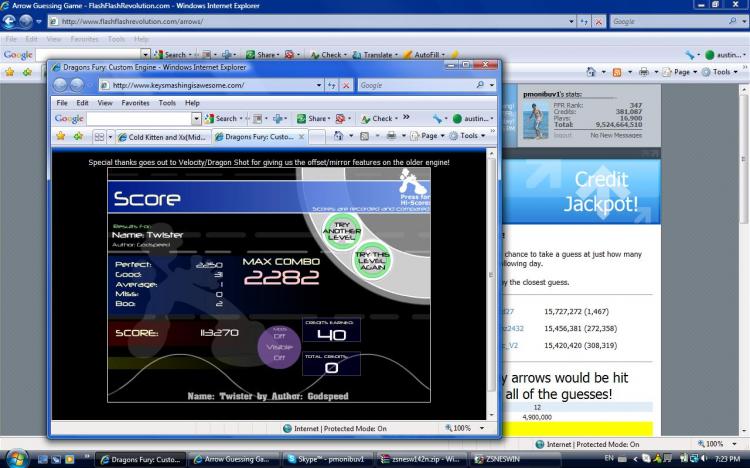Open wrench settings in Dragons Fury Google toolbar
The height and width of the screenshot is (468, 750).
[x=437, y=118]
